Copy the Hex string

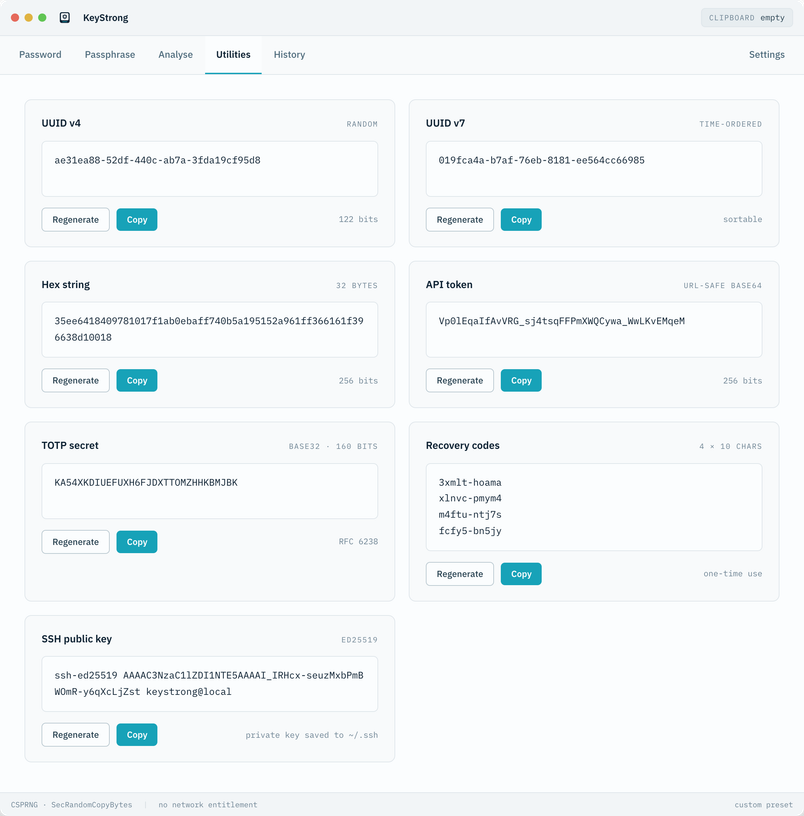coord(137,380)
